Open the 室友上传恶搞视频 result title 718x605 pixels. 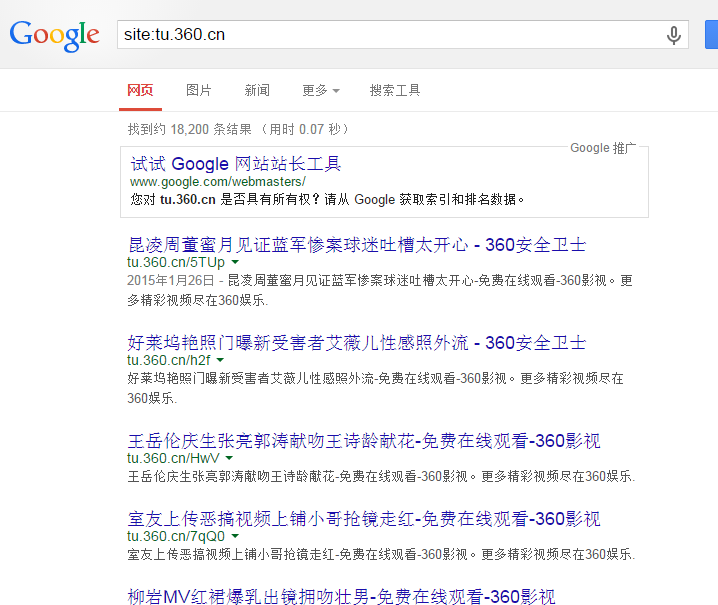click(x=364, y=519)
